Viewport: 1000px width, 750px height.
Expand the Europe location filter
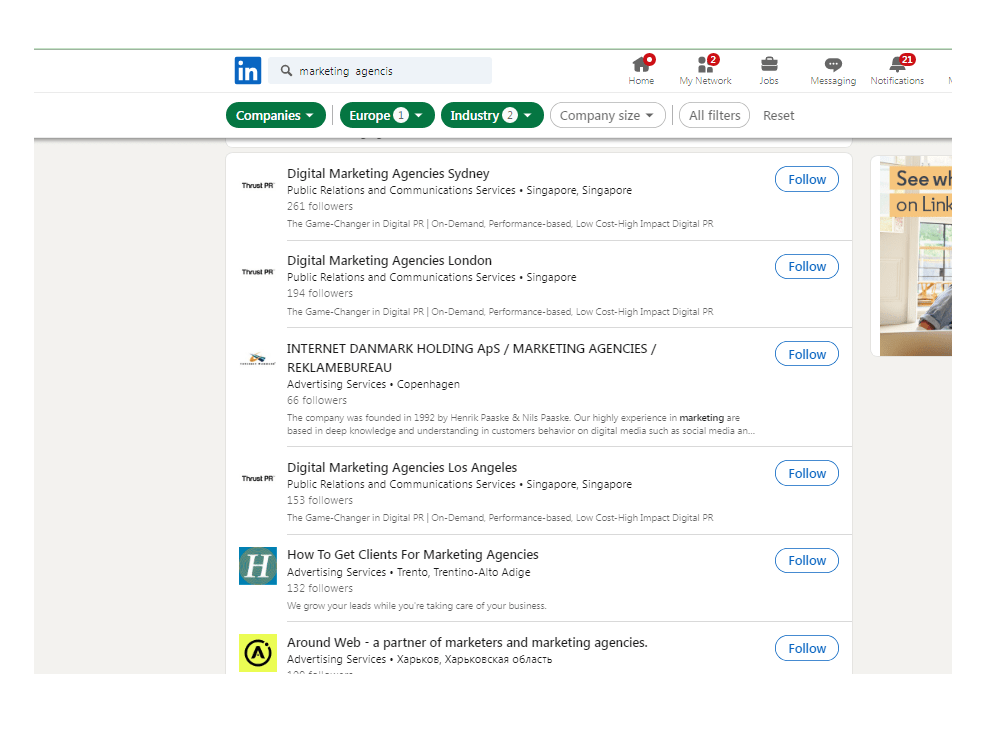(x=387, y=115)
